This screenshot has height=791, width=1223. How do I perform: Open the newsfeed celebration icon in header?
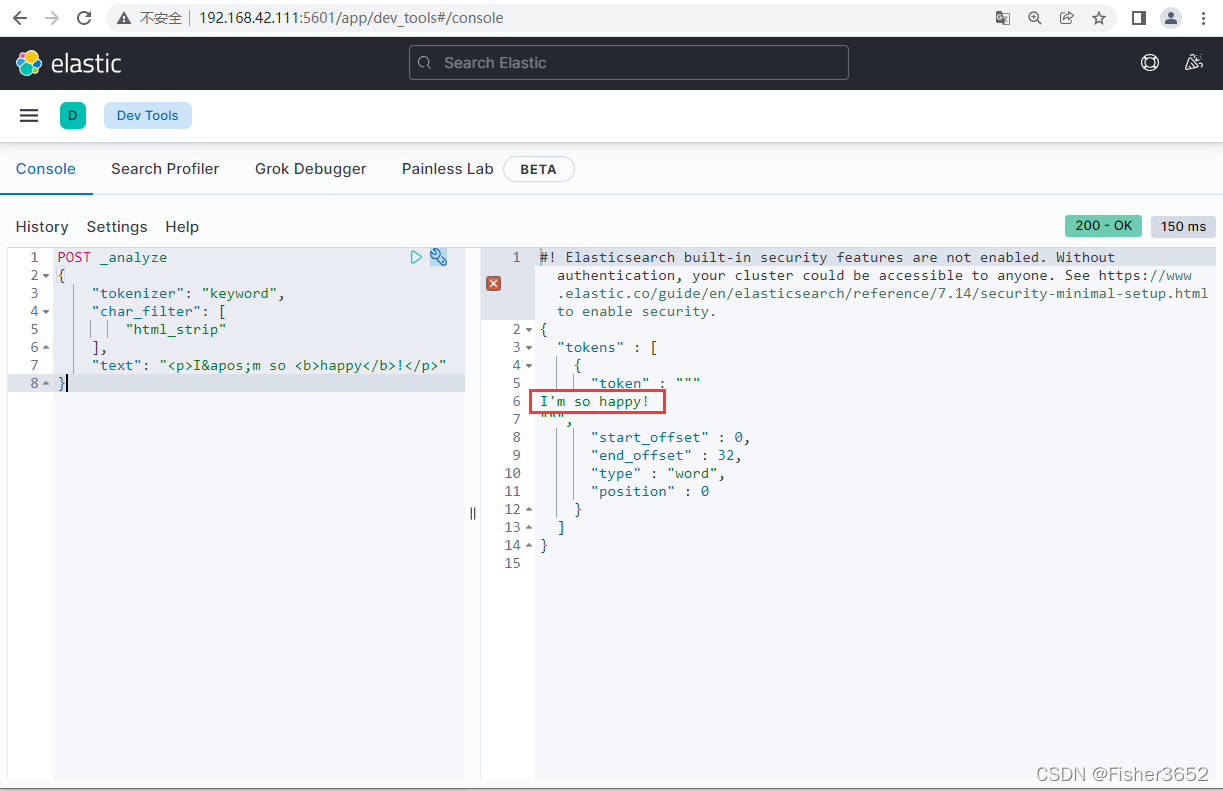click(x=1193, y=62)
